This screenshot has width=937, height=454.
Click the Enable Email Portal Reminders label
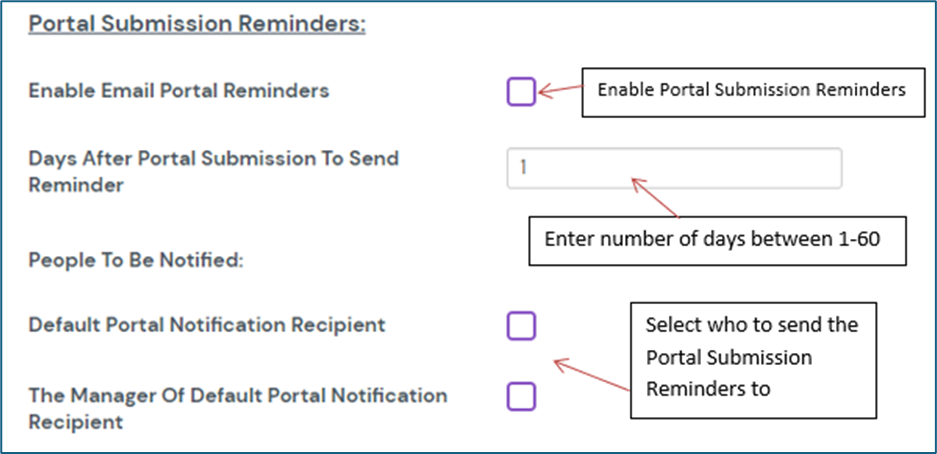(x=179, y=91)
